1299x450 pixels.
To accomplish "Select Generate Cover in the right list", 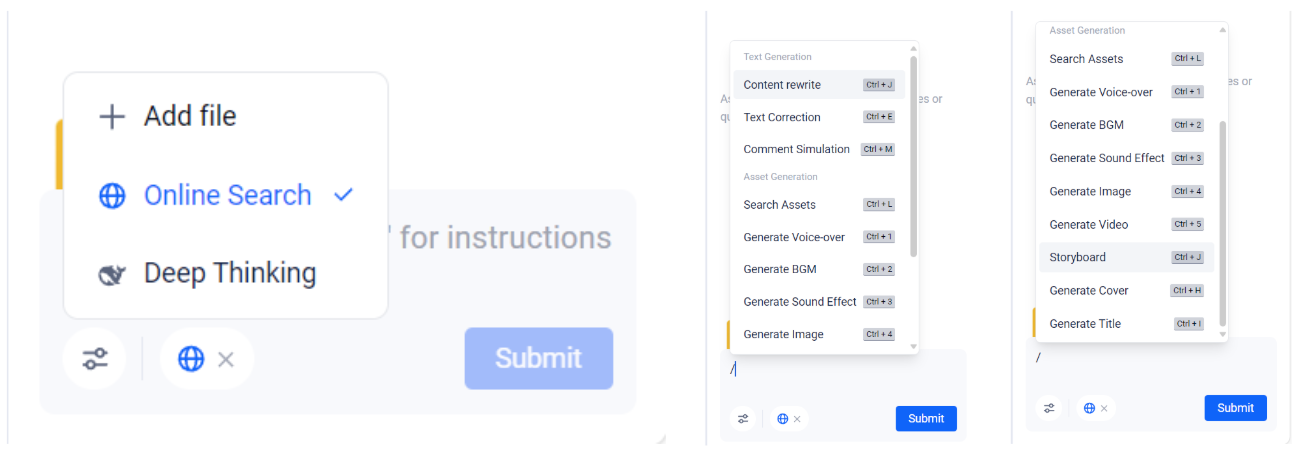I will pos(1088,290).
